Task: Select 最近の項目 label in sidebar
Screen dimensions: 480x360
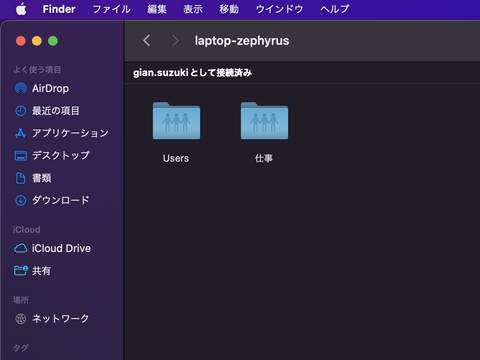Action: pyautogui.click(x=56, y=111)
